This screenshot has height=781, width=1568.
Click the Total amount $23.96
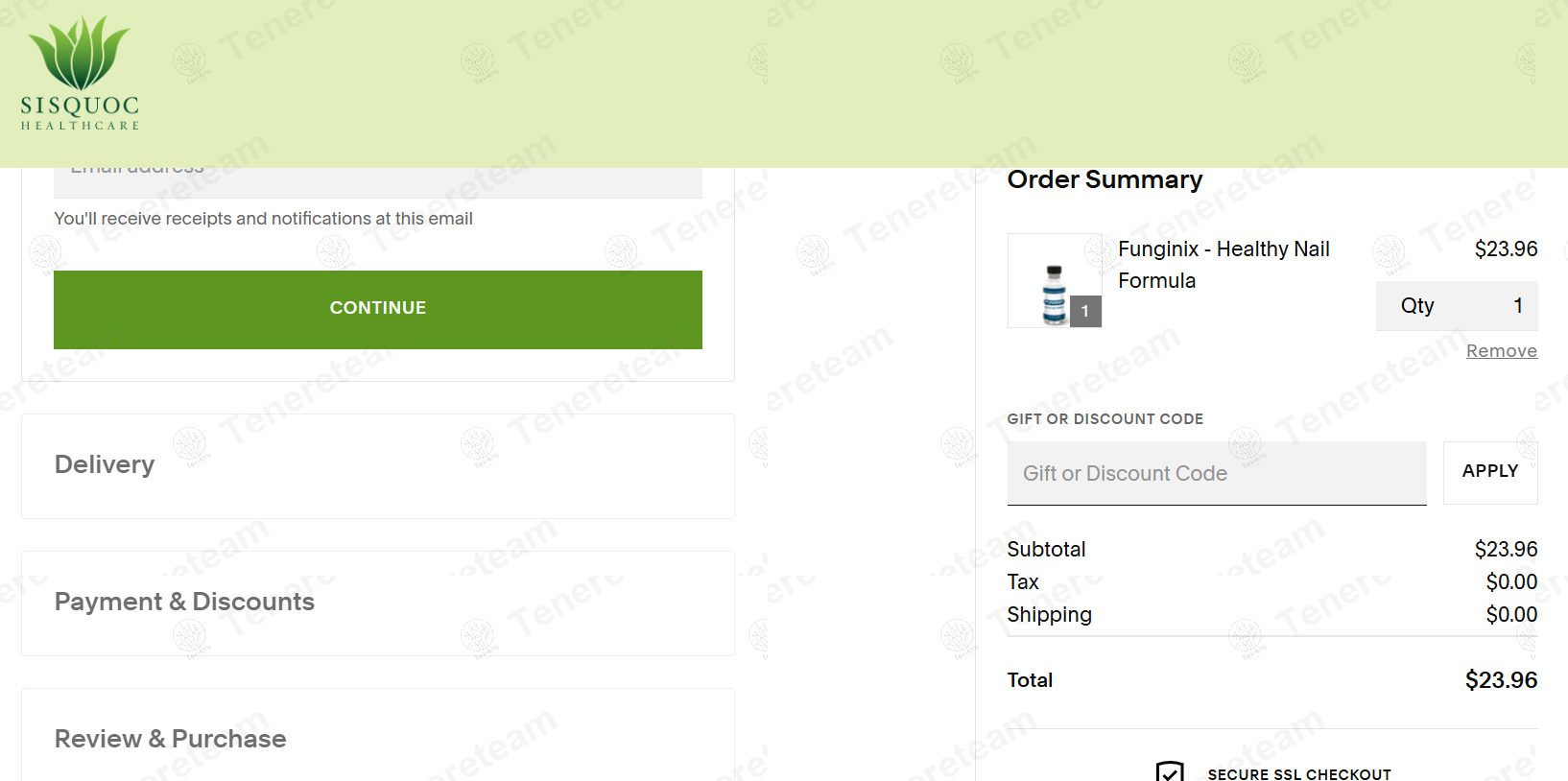point(1501,680)
